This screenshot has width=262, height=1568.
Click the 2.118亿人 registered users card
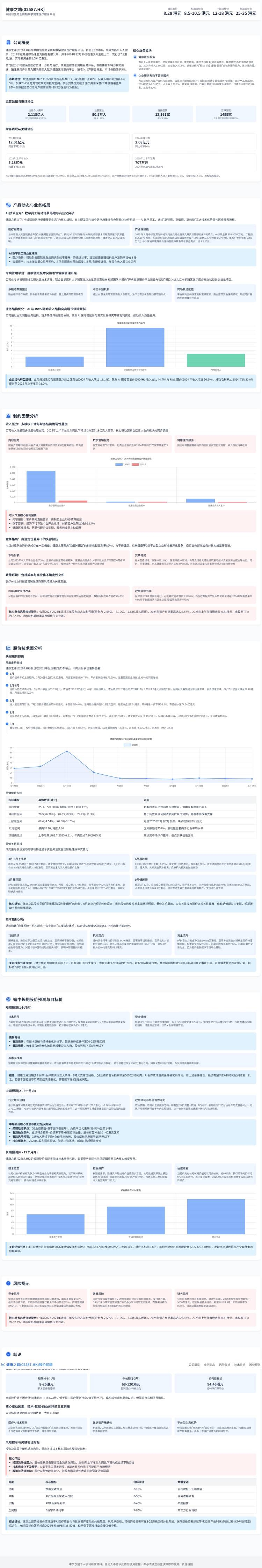pyautogui.click(x=36, y=114)
